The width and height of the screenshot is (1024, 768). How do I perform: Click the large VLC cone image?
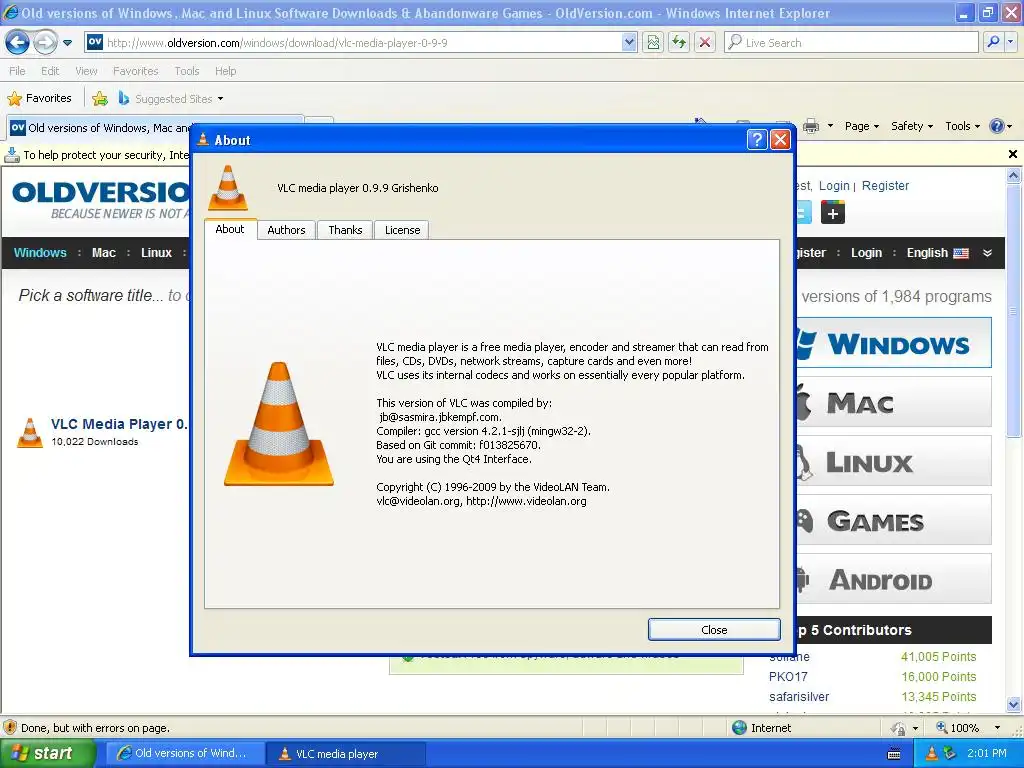pyautogui.click(x=279, y=423)
